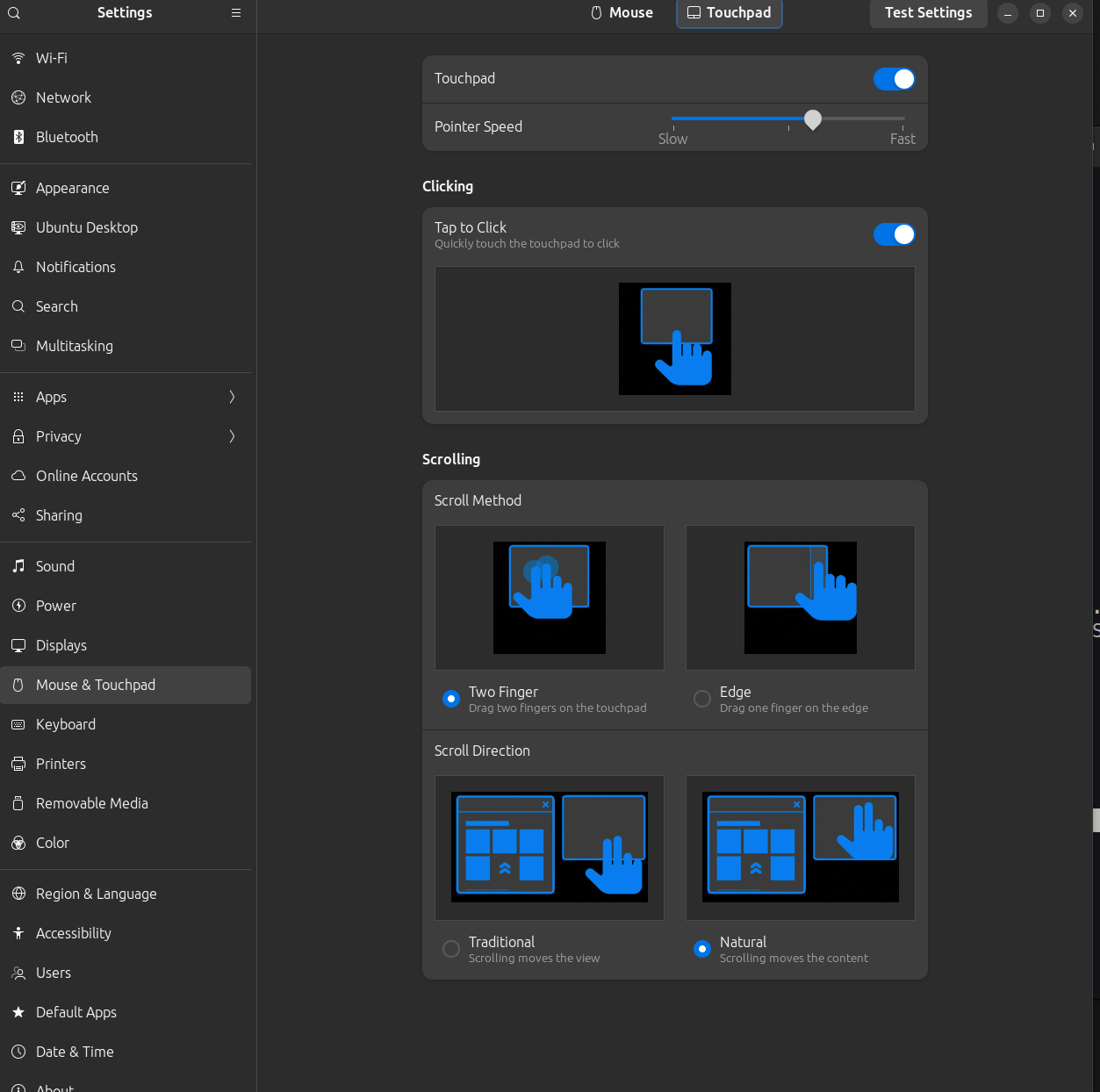Screen dimensions: 1100x1092
Task: Open Sound via its music note icon
Action: coord(18,566)
